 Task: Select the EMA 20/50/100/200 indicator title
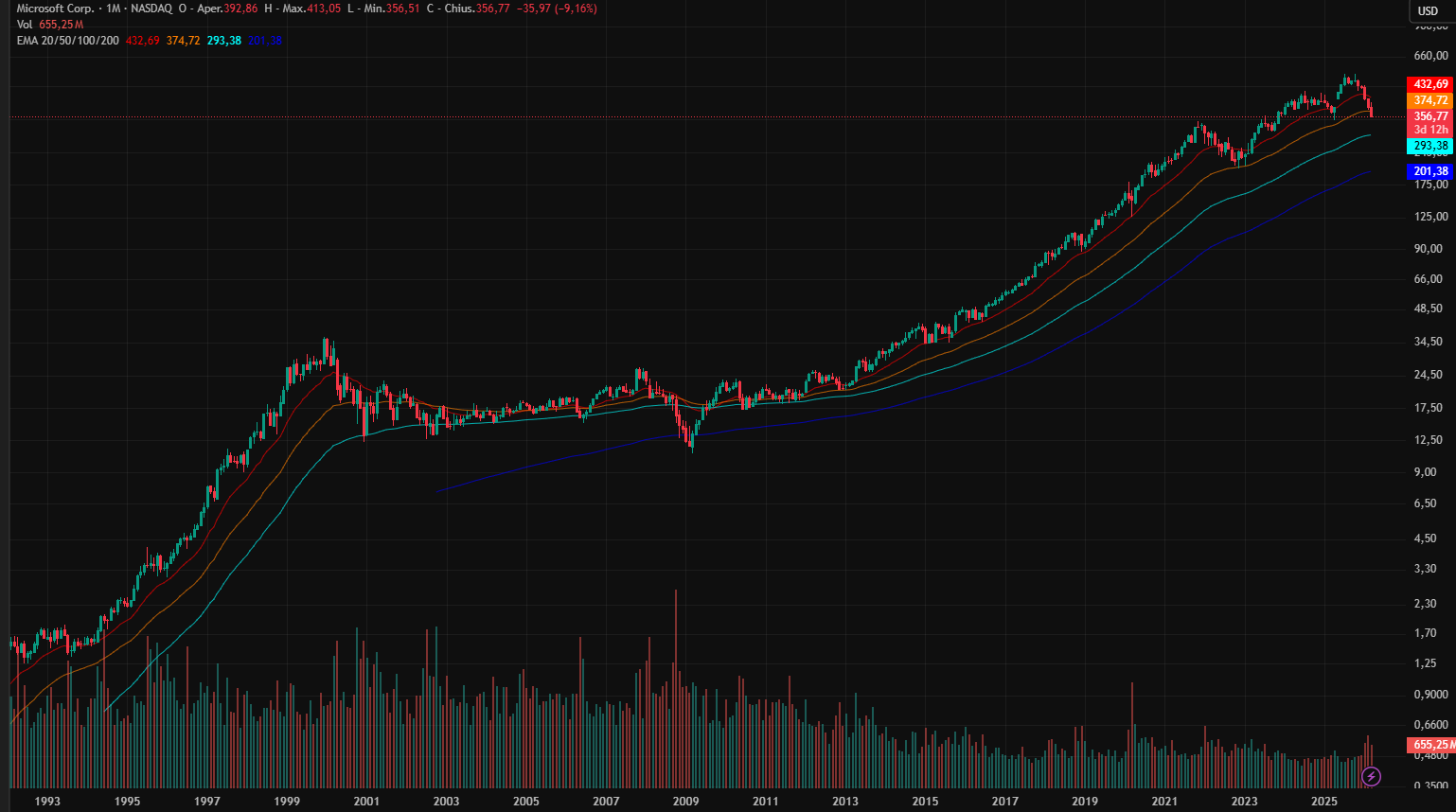pyautogui.click(x=68, y=41)
